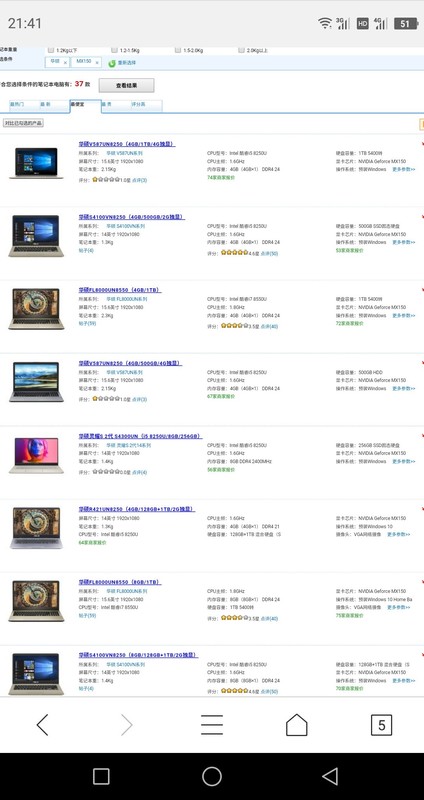The width and height of the screenshot is (424, 800).
Task: Open the 67家商家报价 link
Action: 221,396
